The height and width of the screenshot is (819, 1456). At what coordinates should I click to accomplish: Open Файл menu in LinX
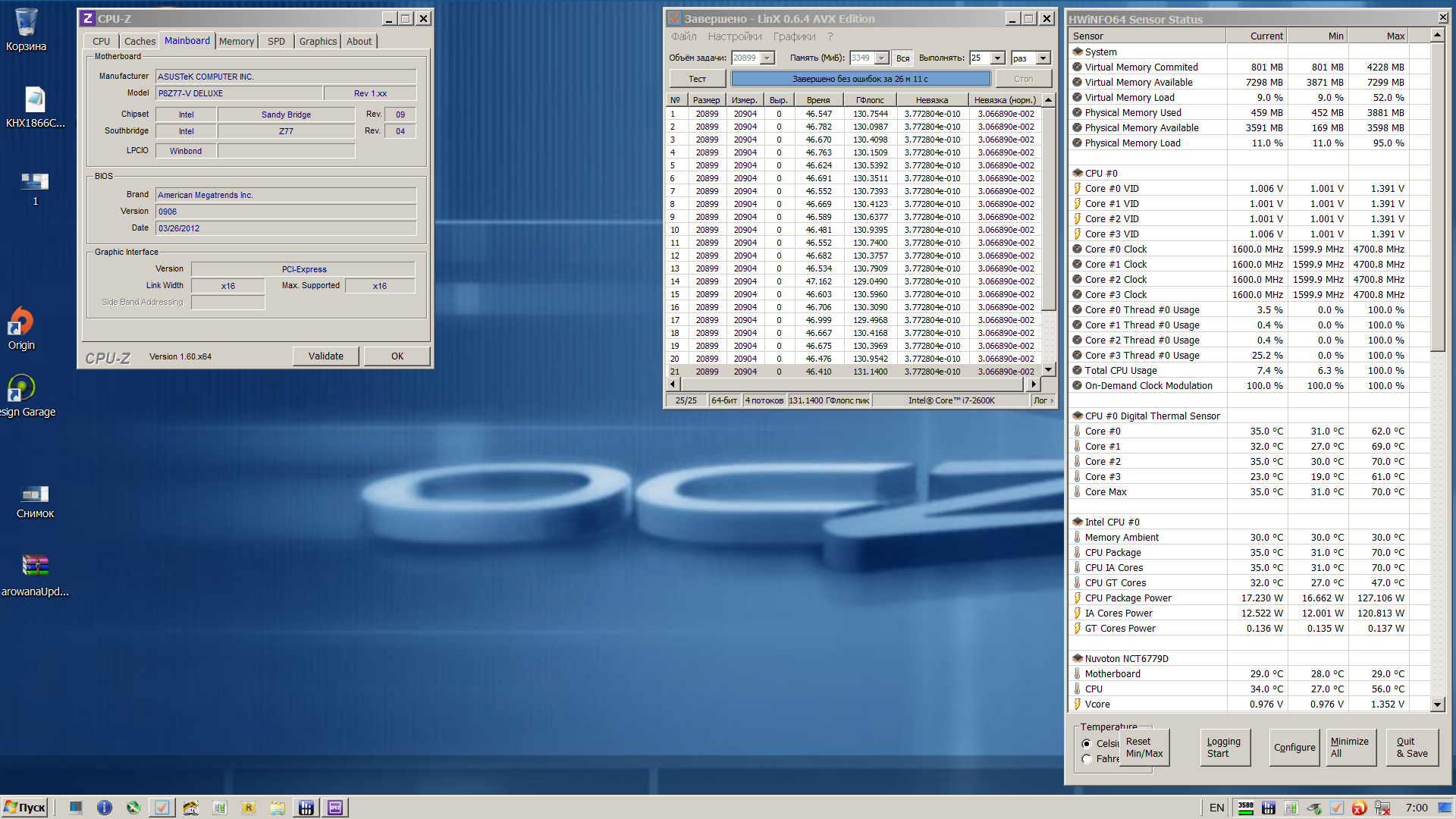pyautogui.click(x=683, y=36)
